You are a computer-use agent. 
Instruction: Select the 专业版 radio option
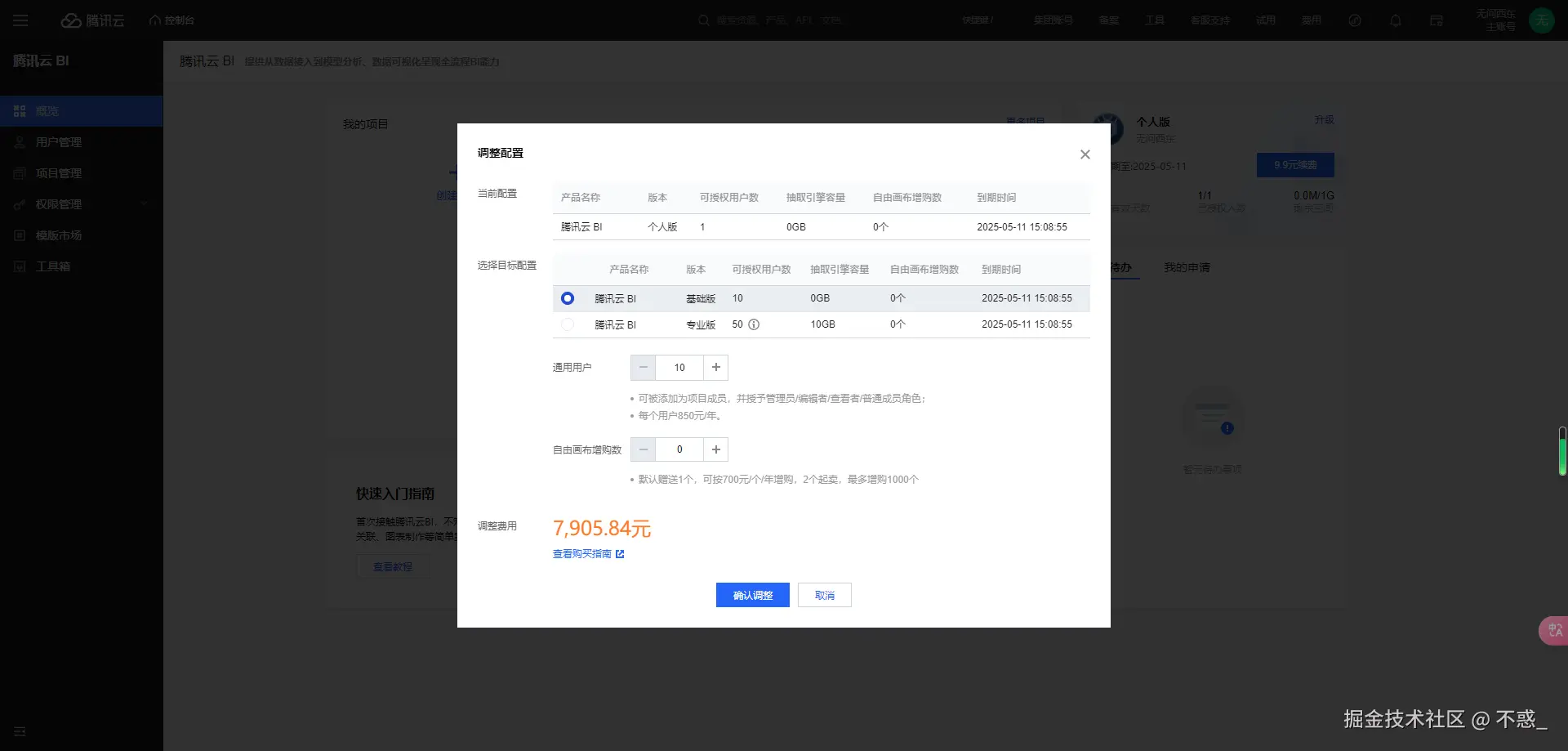[568, 324]
